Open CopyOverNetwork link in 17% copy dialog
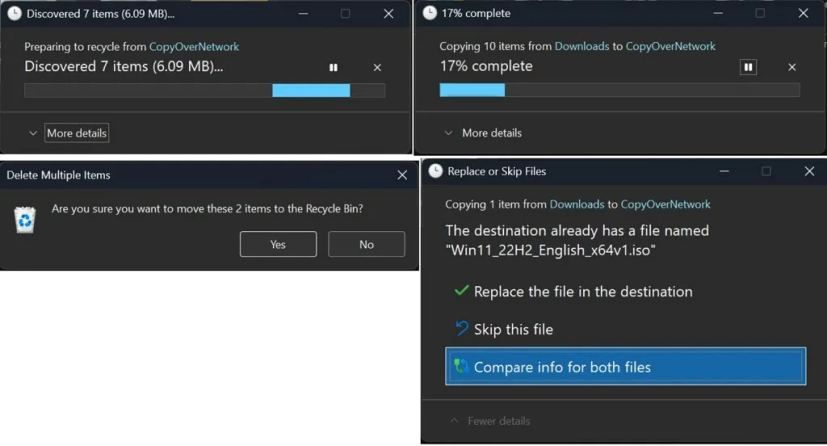The width and height of the screenshot is (827, 446). click(670, 46)
